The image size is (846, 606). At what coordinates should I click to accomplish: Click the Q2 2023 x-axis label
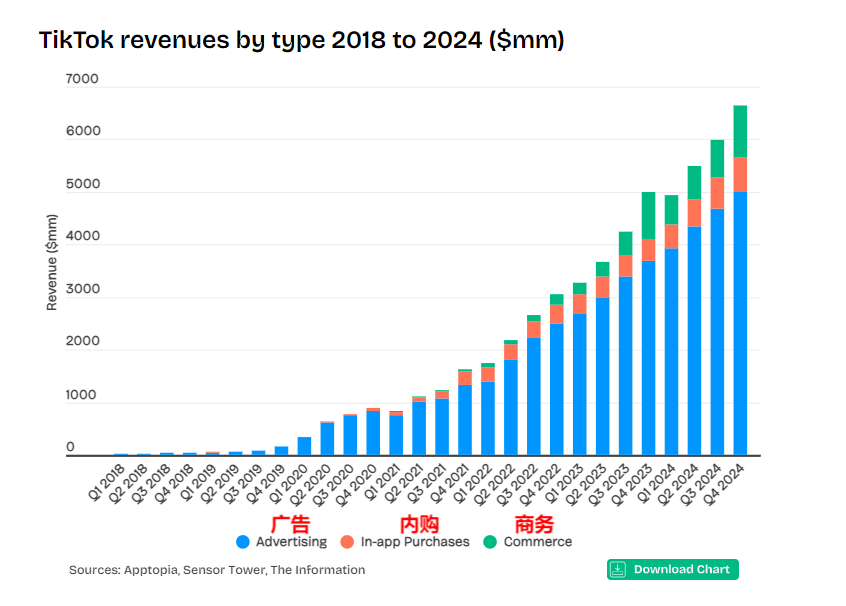pyautogui.click(x=587, y=484)
